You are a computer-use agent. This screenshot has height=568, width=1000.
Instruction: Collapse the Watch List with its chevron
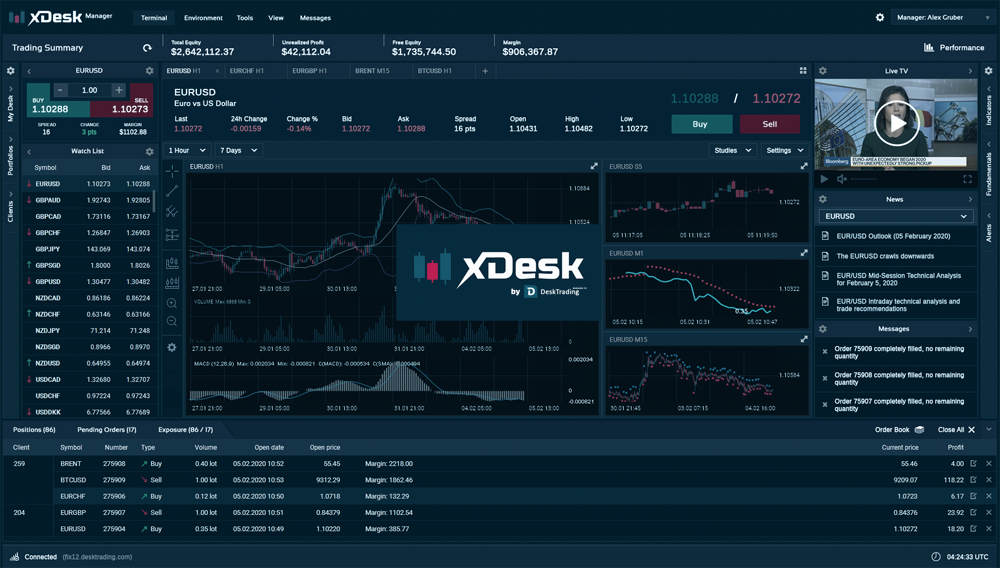[x=29, y=152]
